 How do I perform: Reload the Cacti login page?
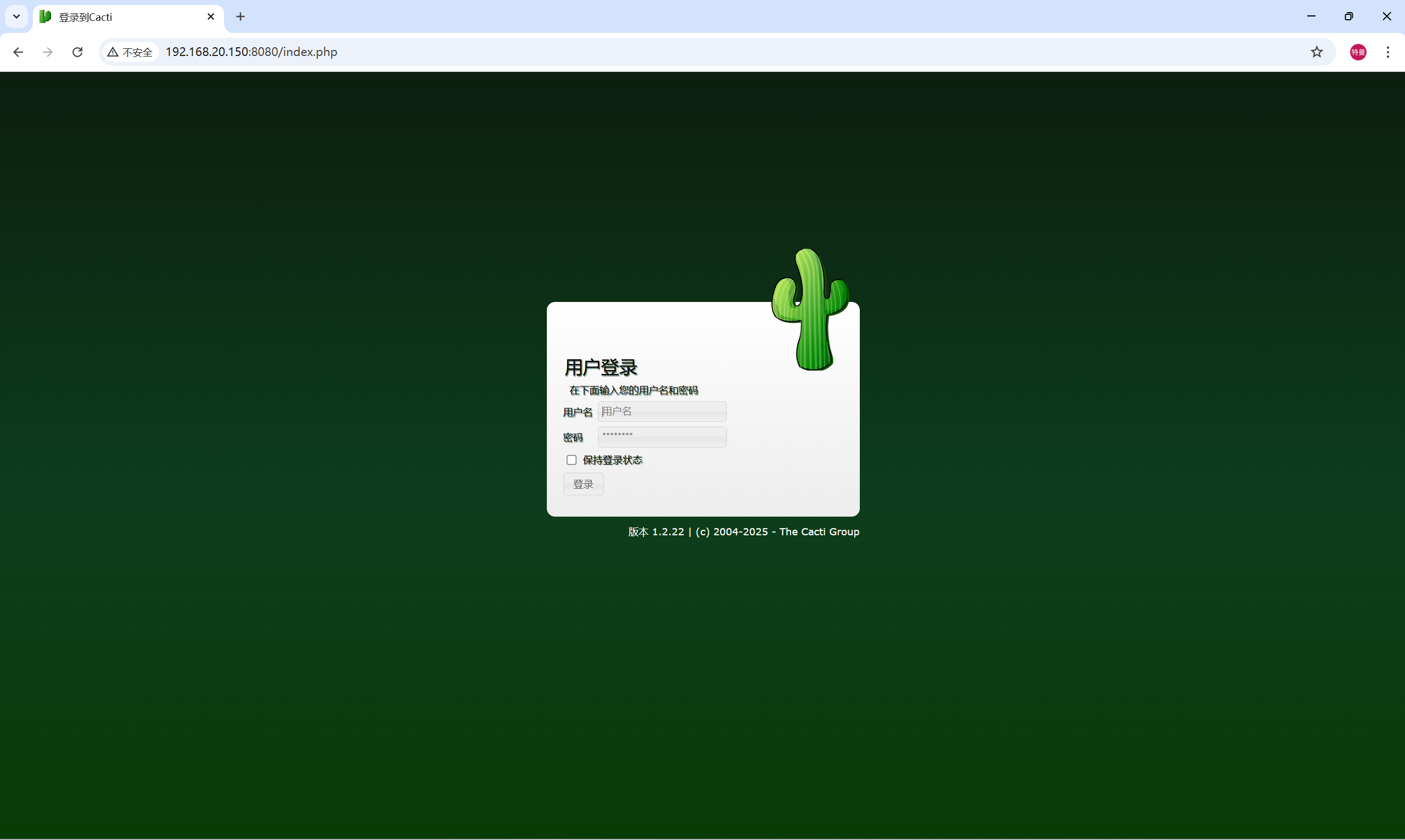77,52
